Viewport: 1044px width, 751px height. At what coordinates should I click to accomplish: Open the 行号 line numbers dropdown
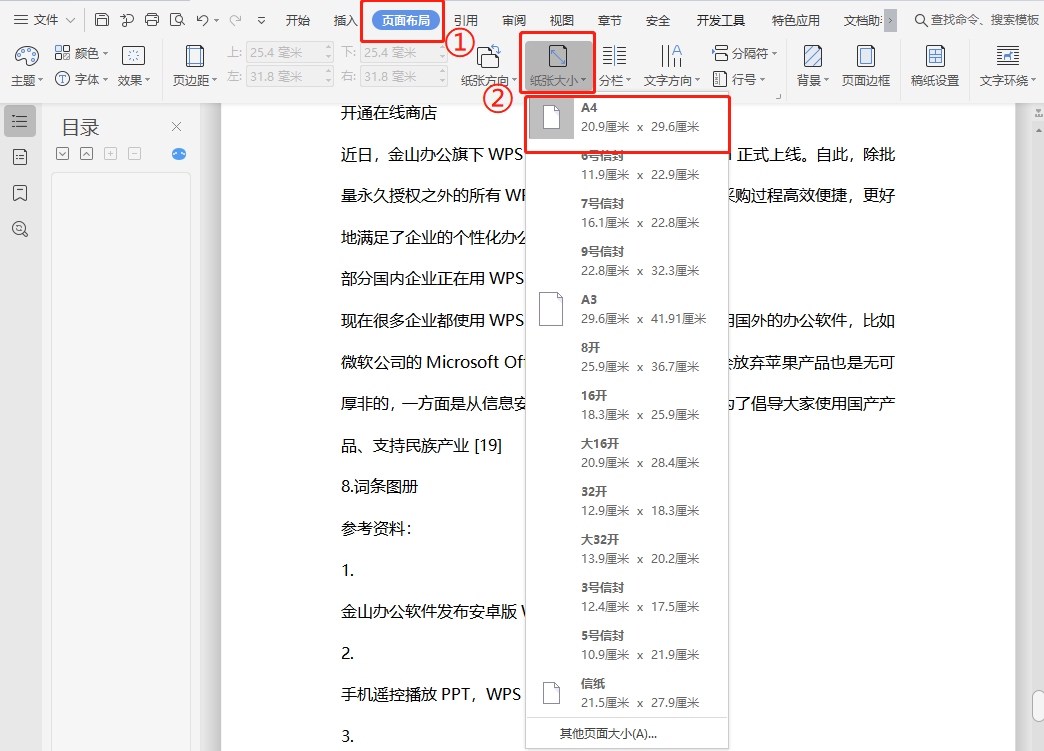pyautogui.click(x=738, y=79)
